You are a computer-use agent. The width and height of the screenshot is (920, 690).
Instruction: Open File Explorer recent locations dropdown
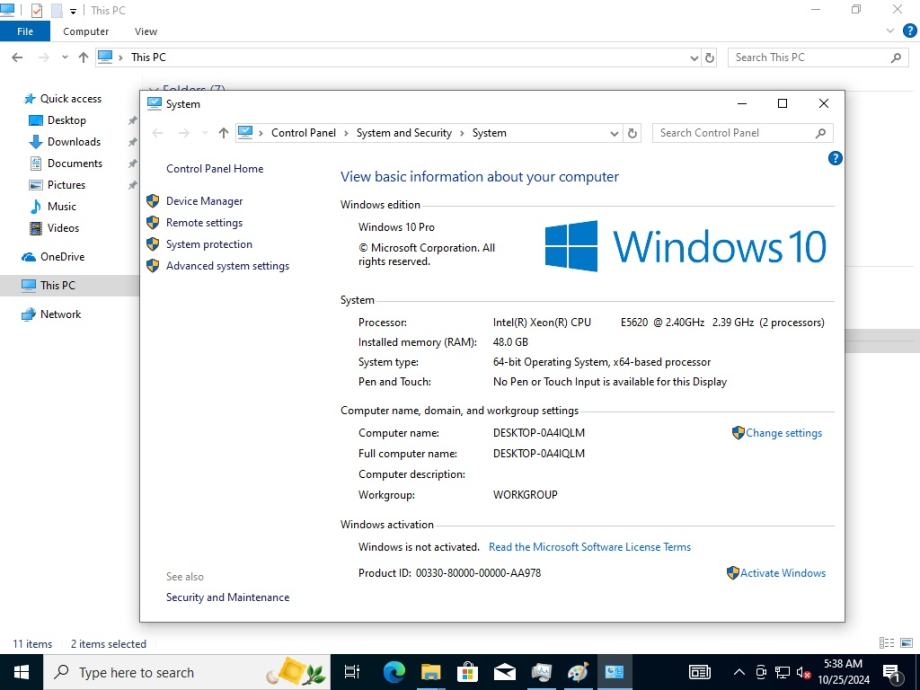pyautogui.click(x=65, y=58)
